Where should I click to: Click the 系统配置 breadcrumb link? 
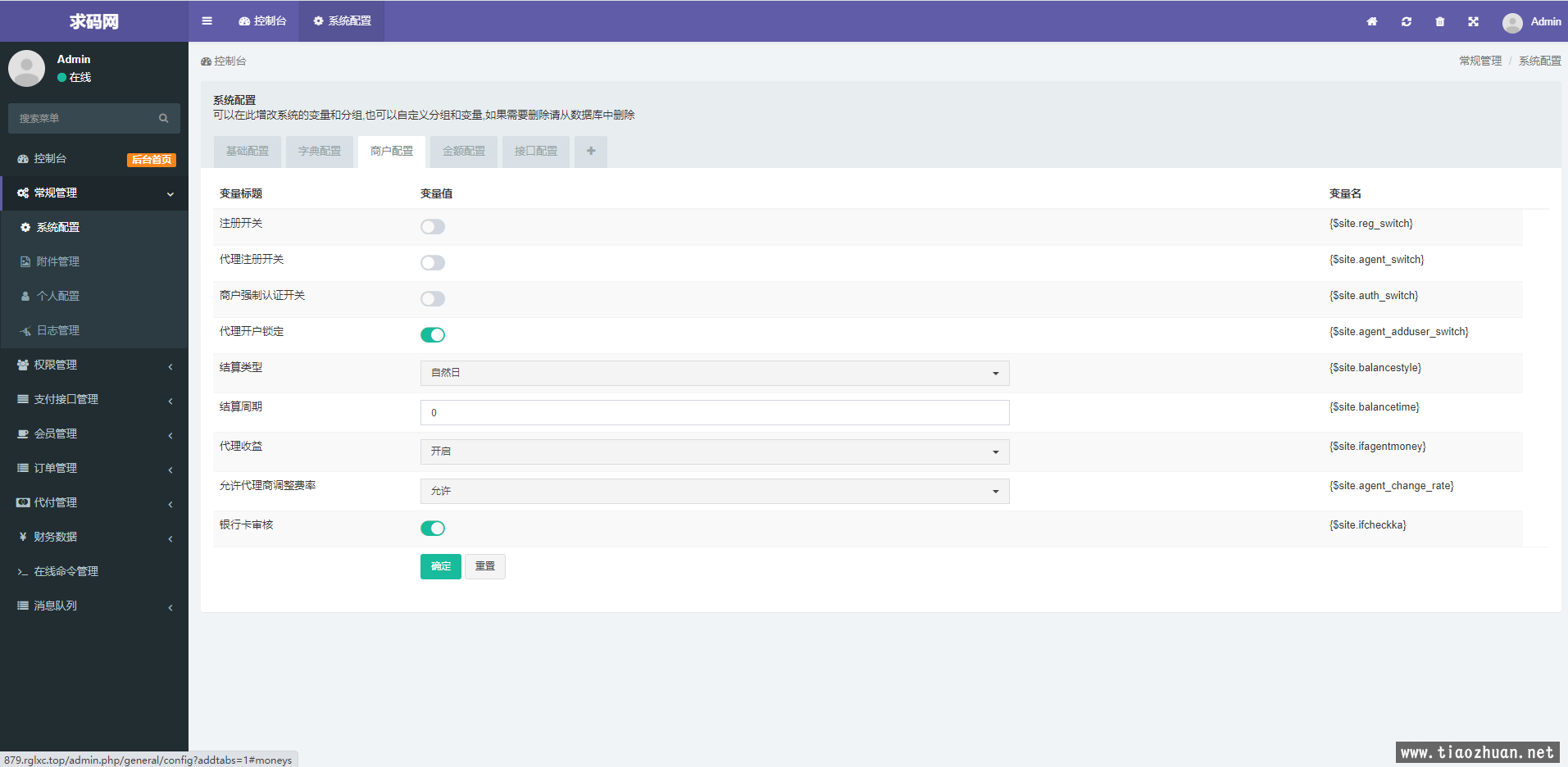pyautogui.click(x=1540, y=61)
